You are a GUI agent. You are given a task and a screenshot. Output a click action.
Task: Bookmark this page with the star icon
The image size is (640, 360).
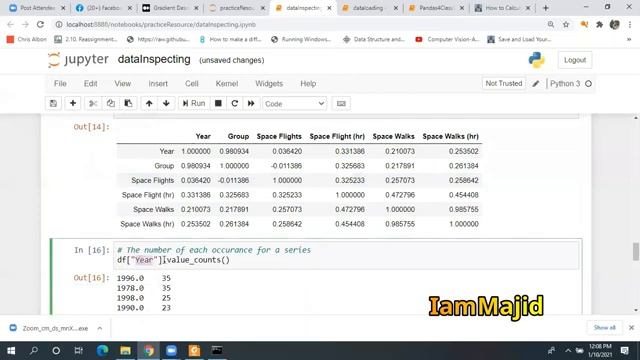(x=566, y=24)
